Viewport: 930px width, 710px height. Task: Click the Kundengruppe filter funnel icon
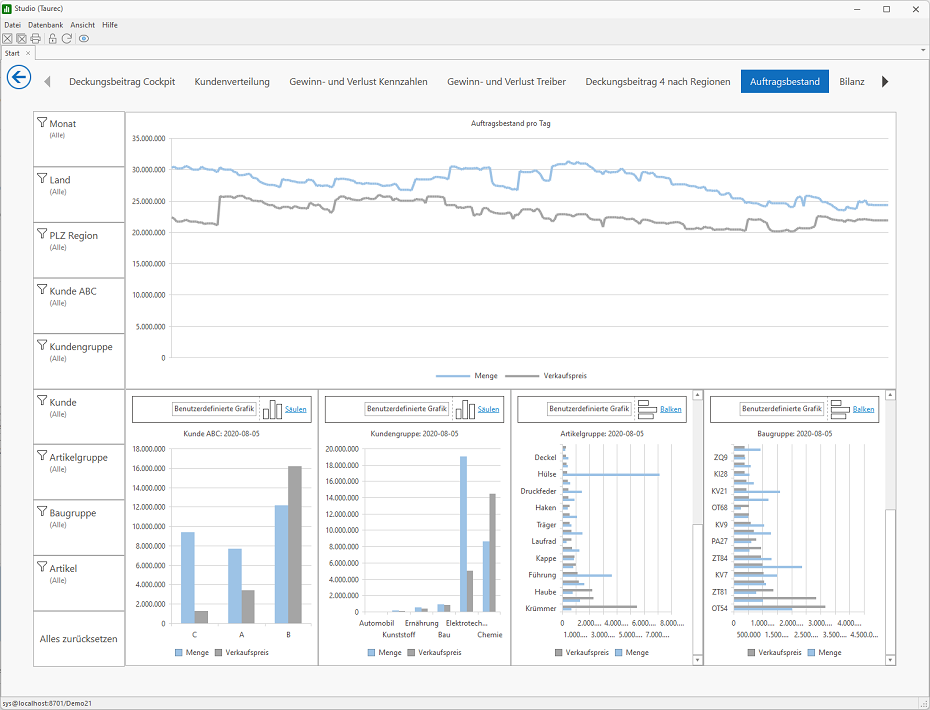[42, 345]
